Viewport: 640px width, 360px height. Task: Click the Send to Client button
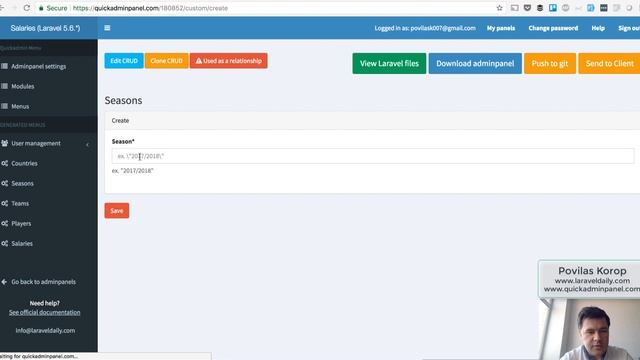click(x=609, y=63)
